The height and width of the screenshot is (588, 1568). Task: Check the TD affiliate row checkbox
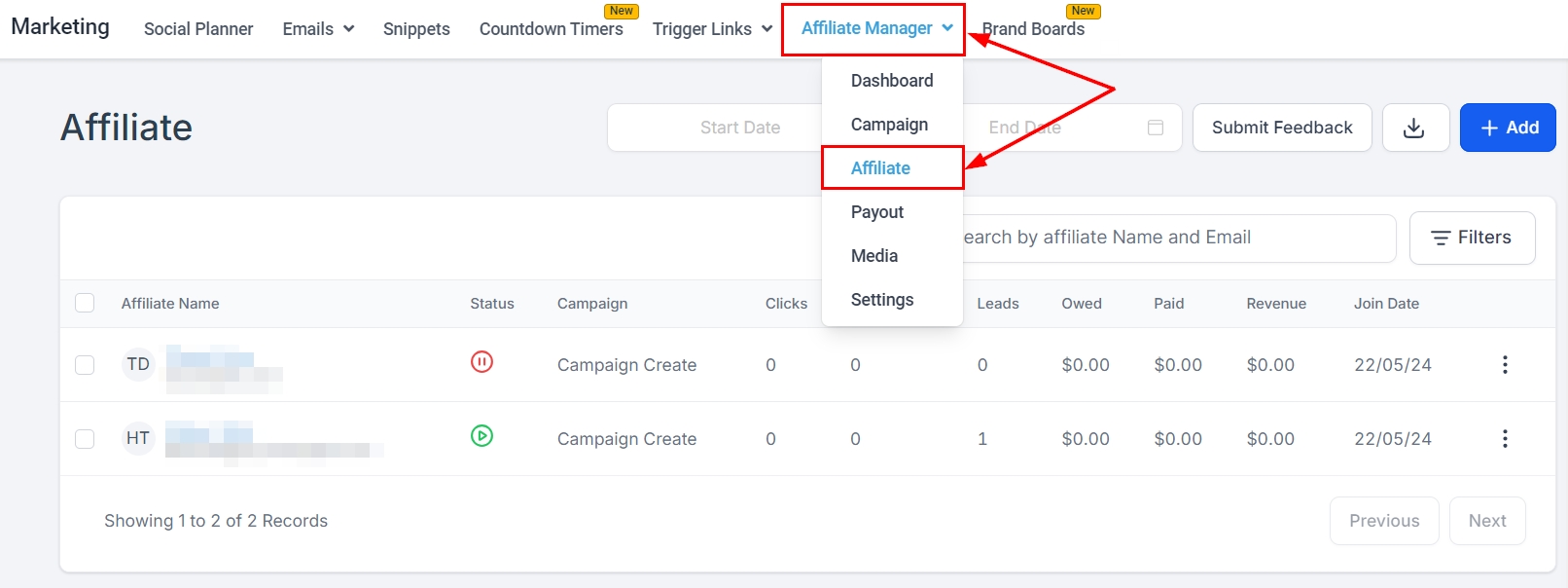pyautogui.click(x=85, y=364)
